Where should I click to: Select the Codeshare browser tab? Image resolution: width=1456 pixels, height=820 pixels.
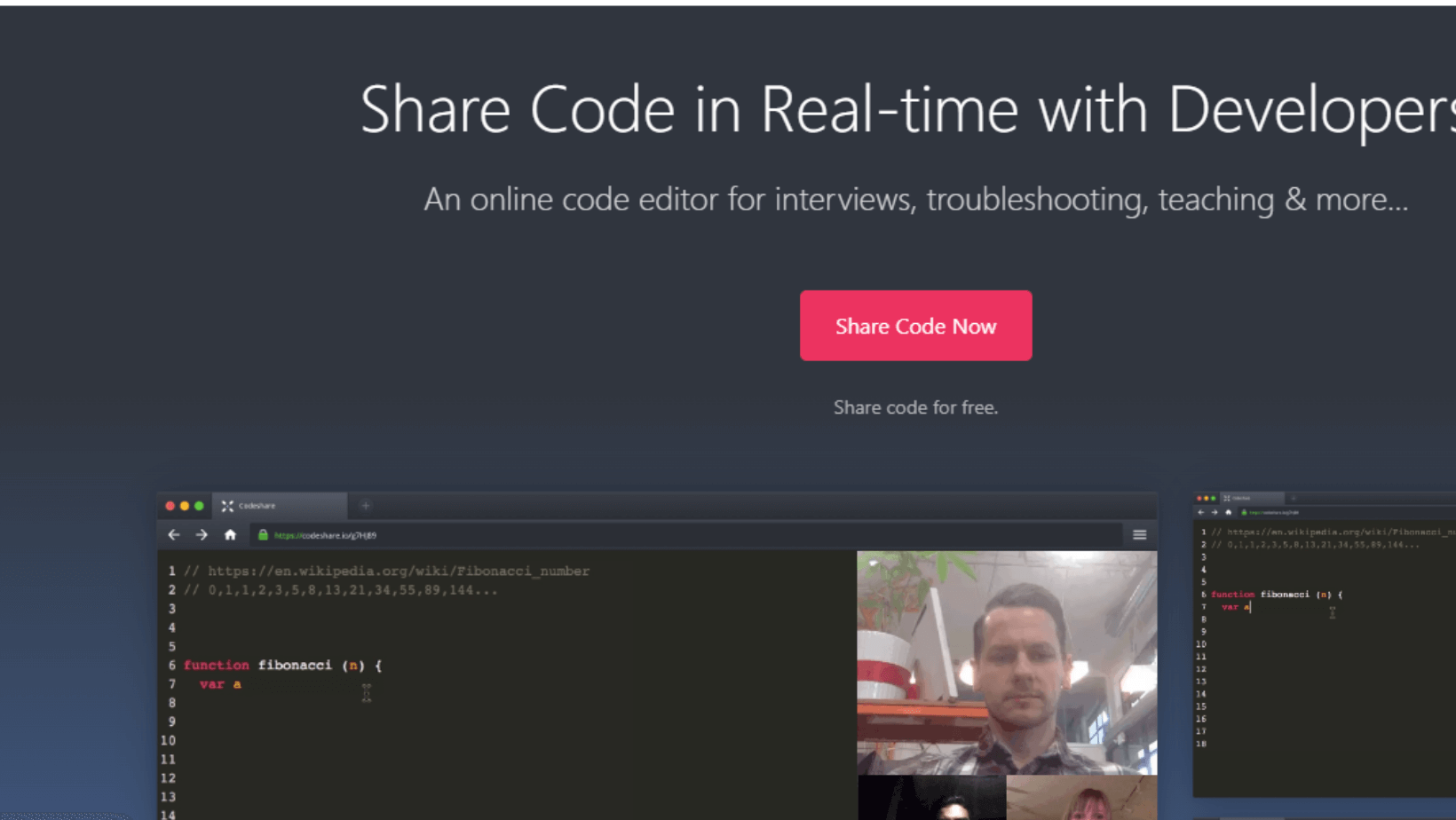tap(280, 506)
